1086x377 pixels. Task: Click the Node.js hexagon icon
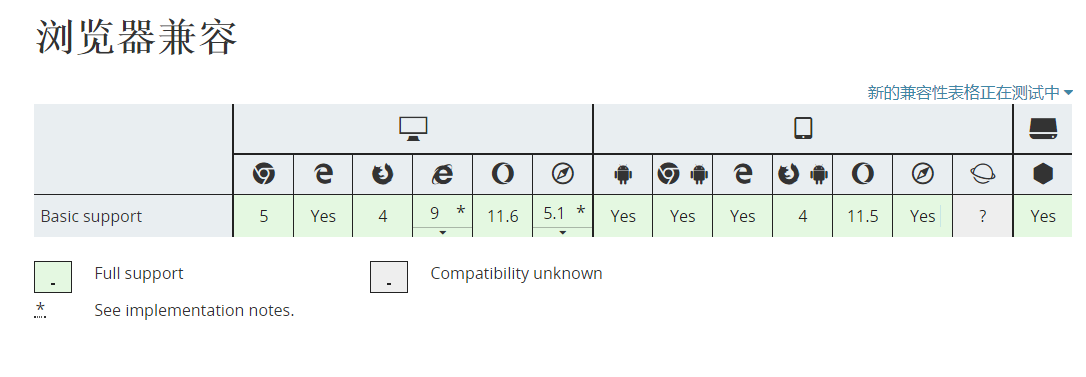tap(1042, 174)
